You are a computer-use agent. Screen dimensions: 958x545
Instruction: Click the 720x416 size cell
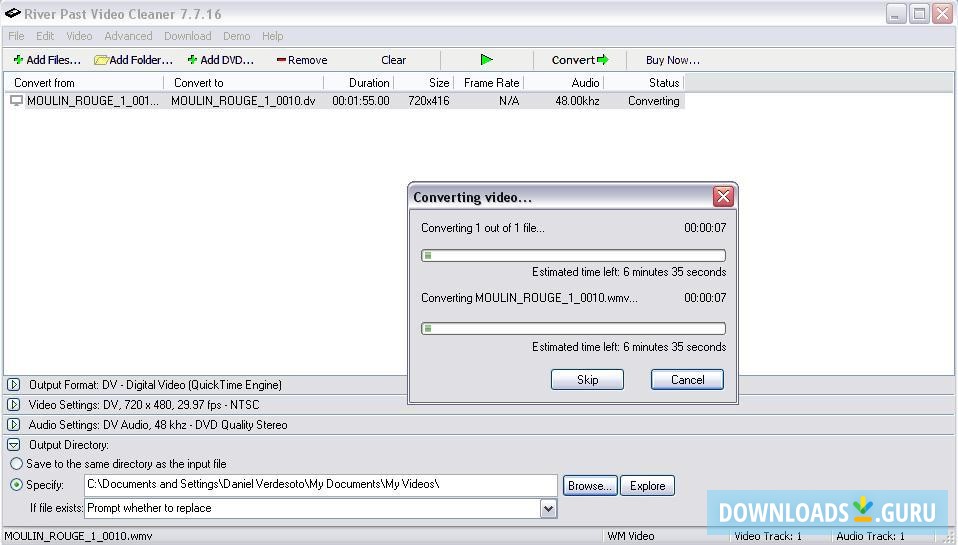point(429,101)
